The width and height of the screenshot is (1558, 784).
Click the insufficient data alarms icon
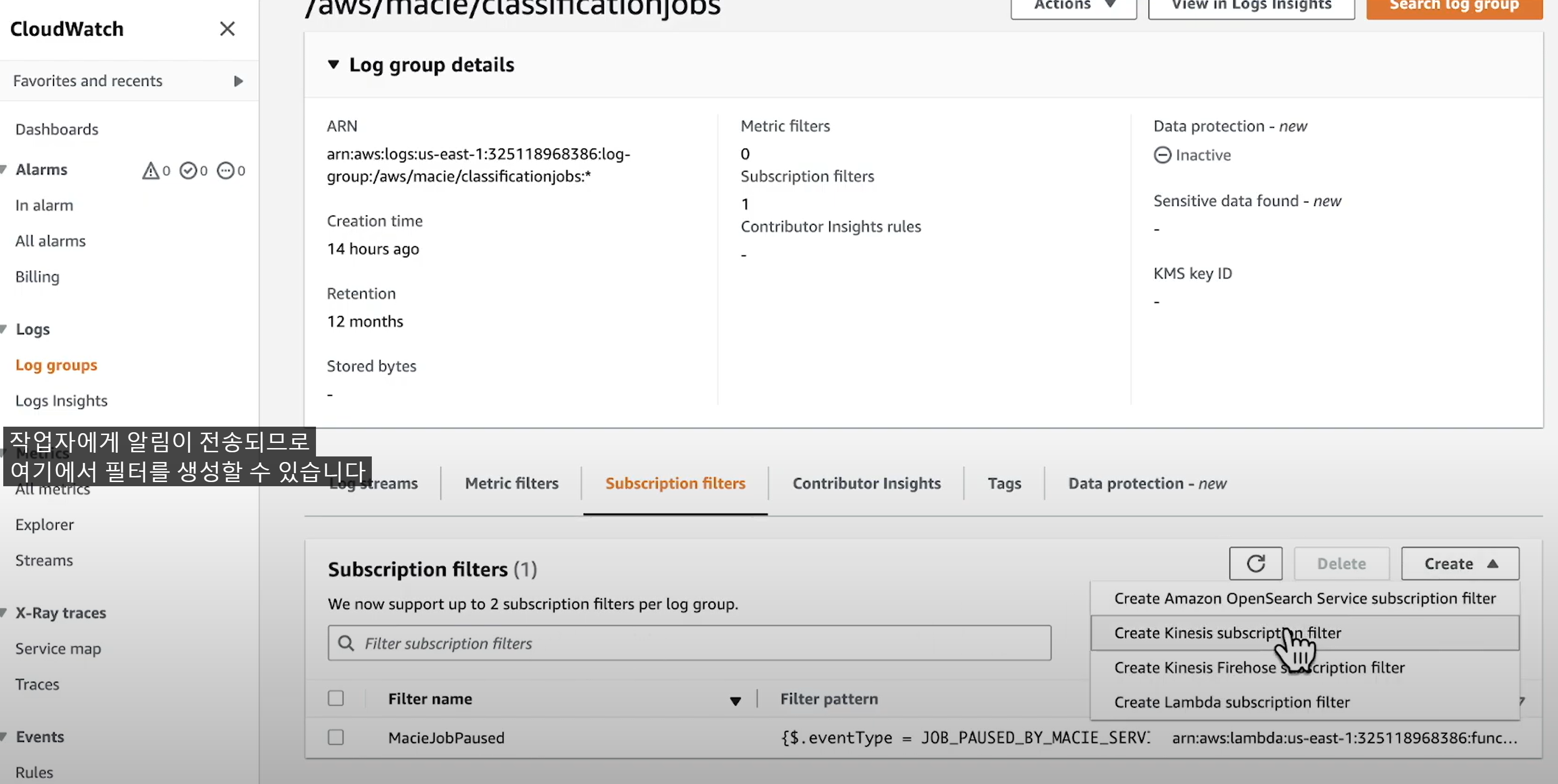click(x=226, y=171)
